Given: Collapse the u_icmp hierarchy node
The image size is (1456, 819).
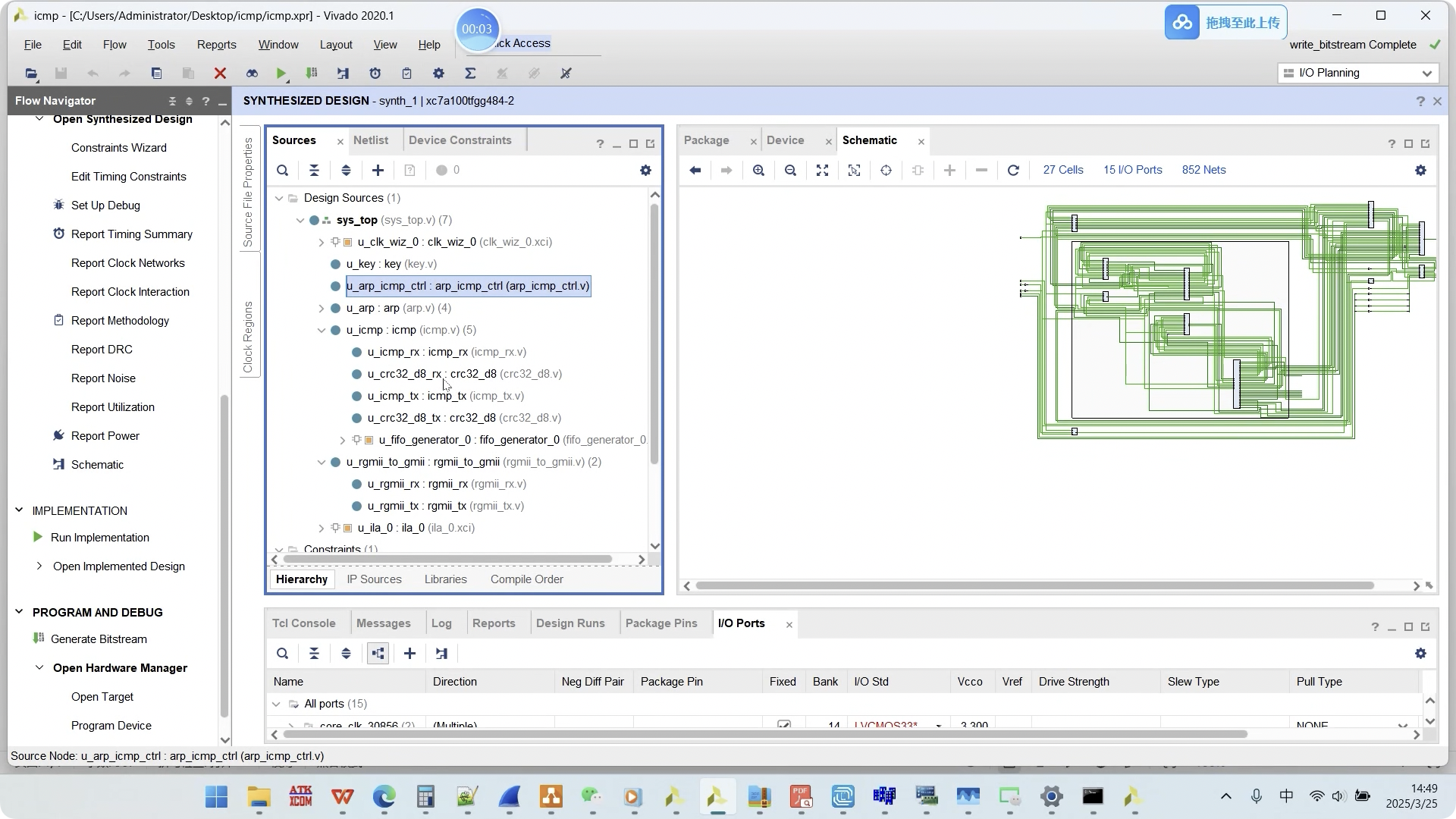Looking at the screenshot, I should point(322,331).
